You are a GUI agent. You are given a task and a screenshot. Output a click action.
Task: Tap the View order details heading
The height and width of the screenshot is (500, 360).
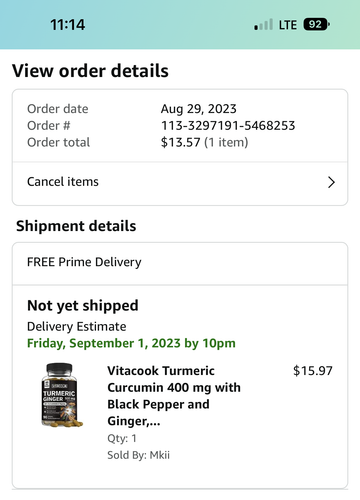pyautogui.click(x=90, y=71)
